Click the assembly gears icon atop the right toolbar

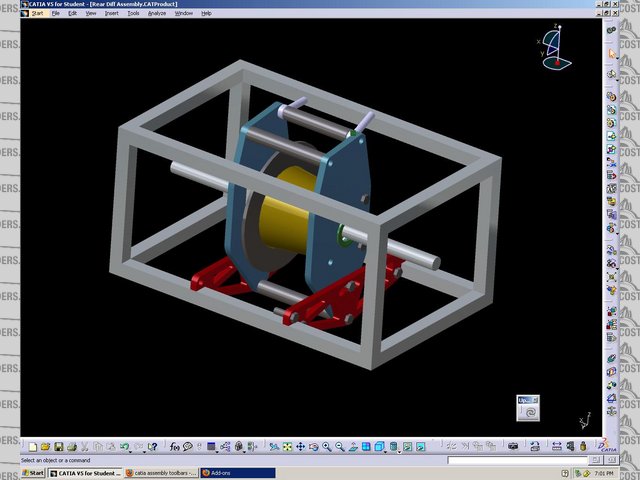[611, 30]
